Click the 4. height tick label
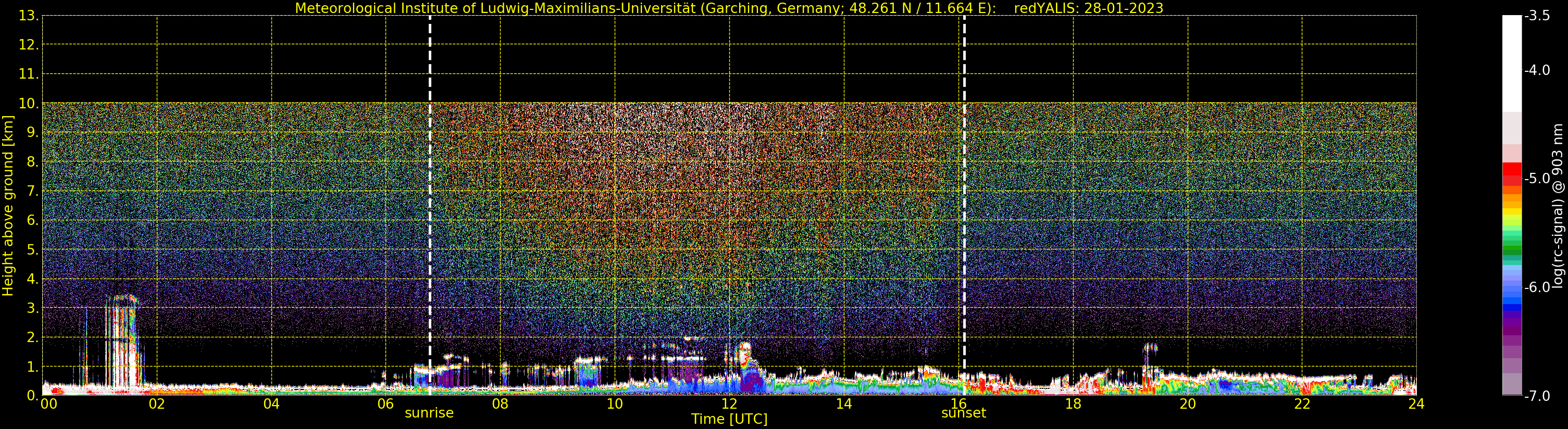The height and width of the screenshot is (429, 1568). pos(32,279)
